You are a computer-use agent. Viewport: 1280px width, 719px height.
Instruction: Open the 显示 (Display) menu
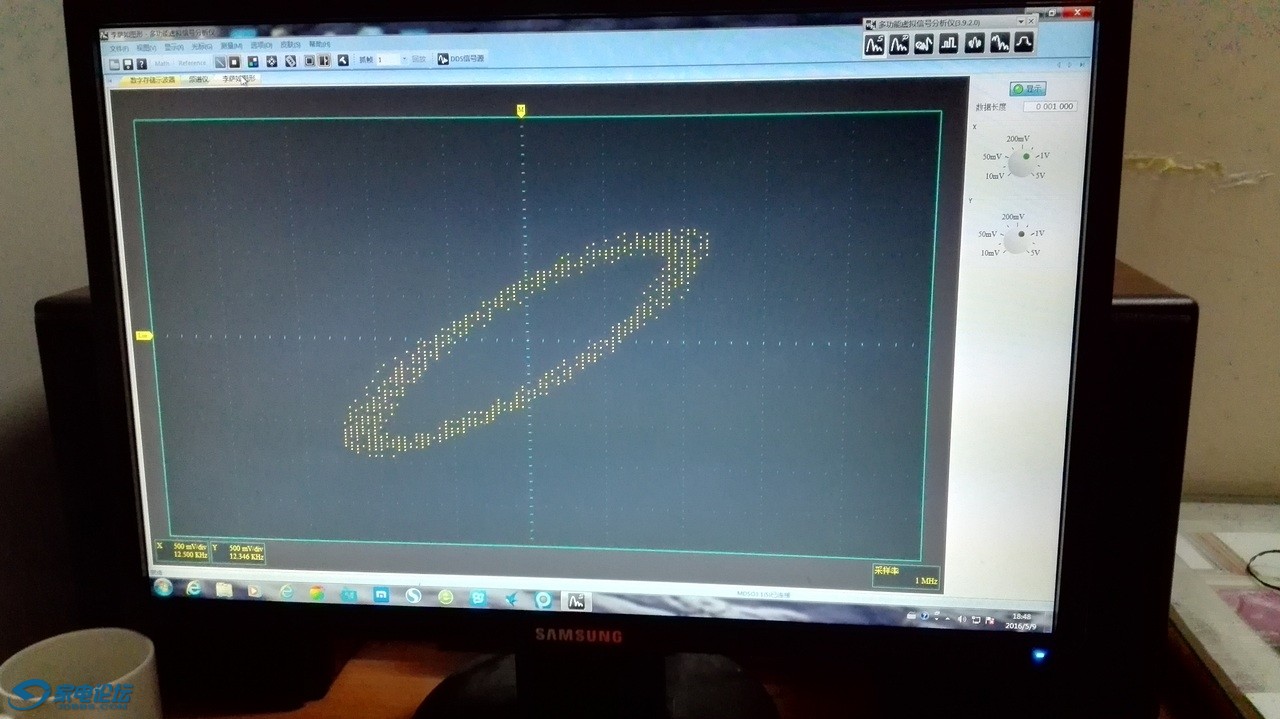(174, 47)
